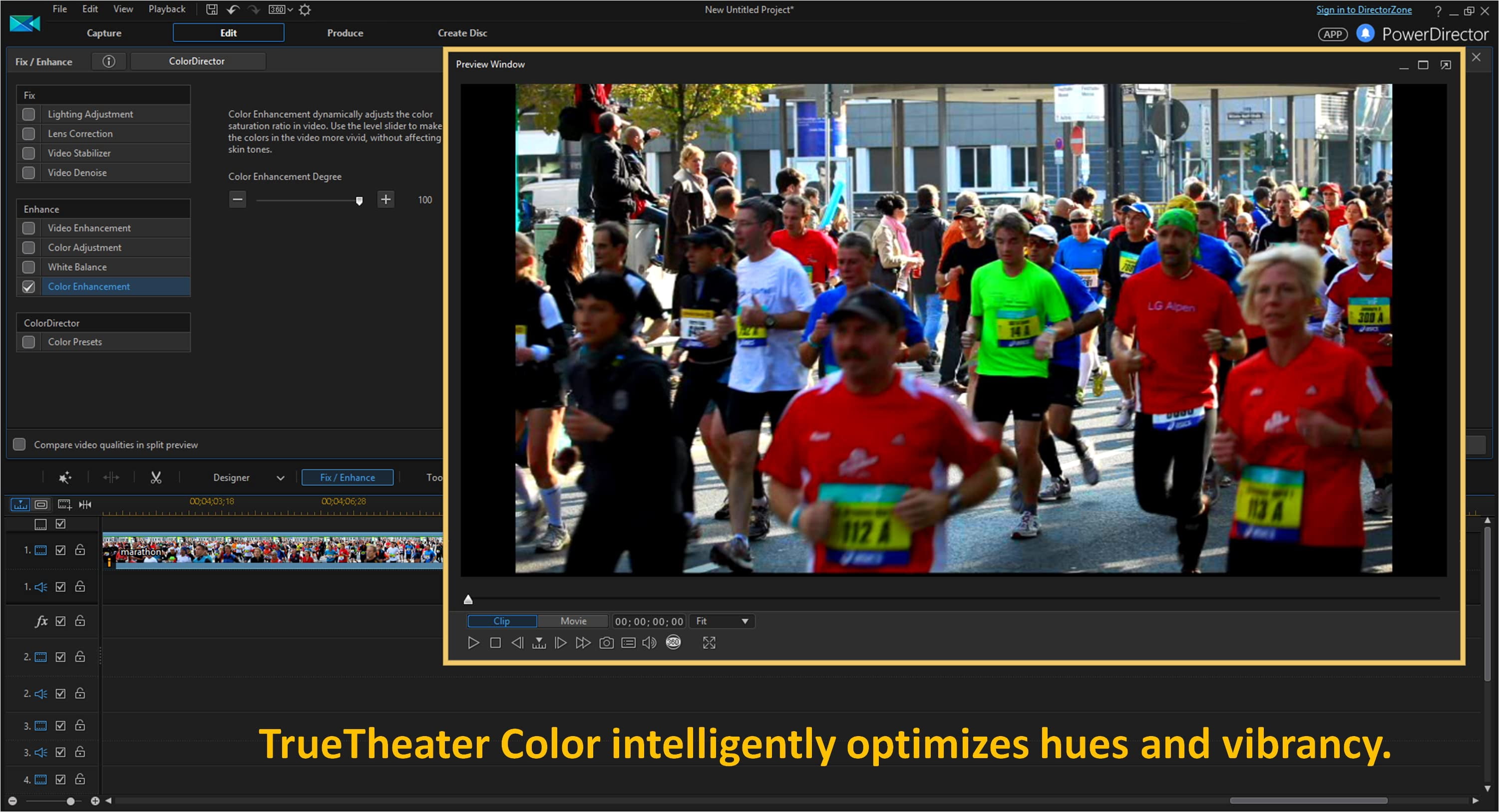The width and height of the screenshot is (1499, 812).
Task: Take a snapshot with the camera icon
Action: [x=606, y=643]
